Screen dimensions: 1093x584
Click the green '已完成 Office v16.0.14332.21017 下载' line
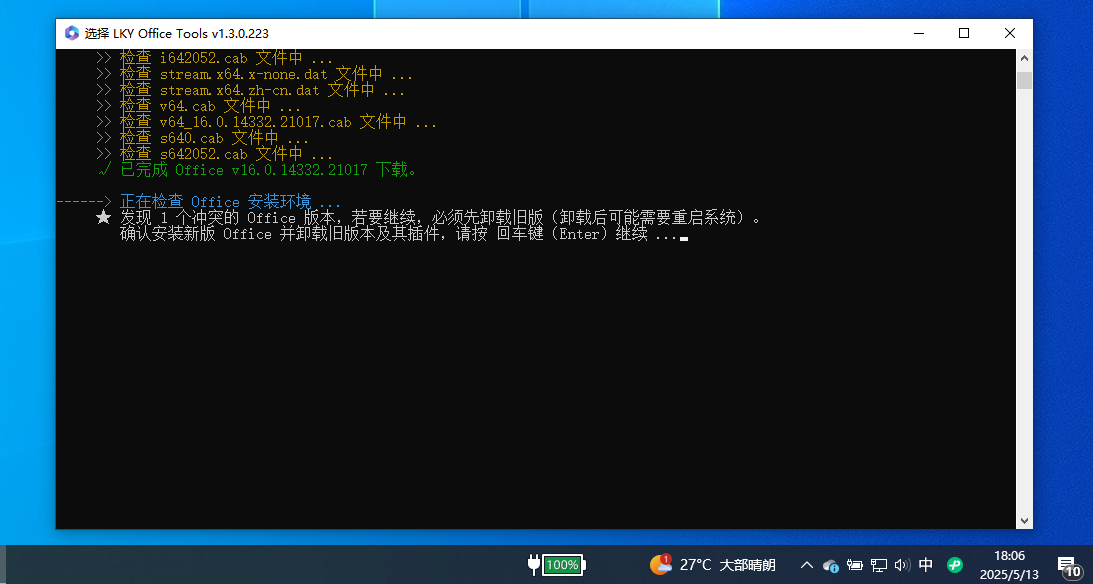coord(257,170)
